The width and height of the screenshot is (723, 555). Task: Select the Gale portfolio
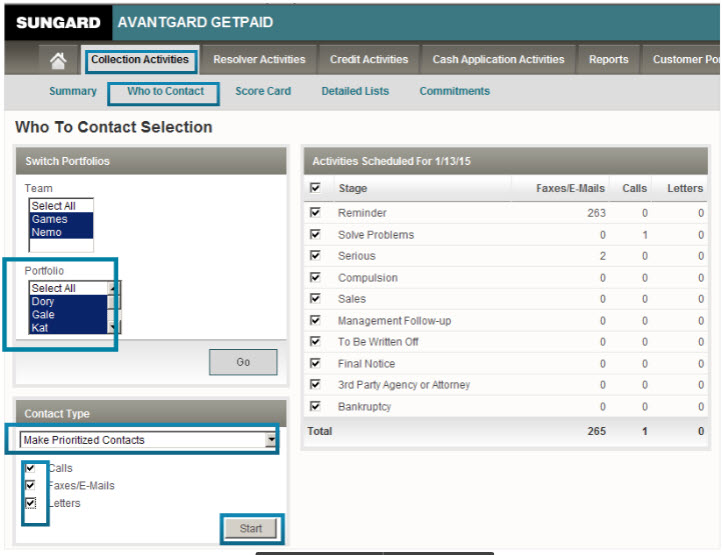(x=68, y=314)
